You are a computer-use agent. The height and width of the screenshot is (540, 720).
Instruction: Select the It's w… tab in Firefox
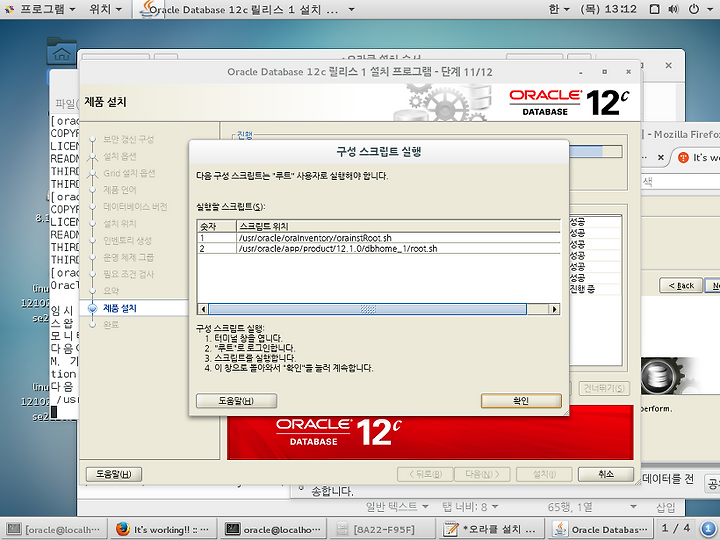tap(698, 158)
